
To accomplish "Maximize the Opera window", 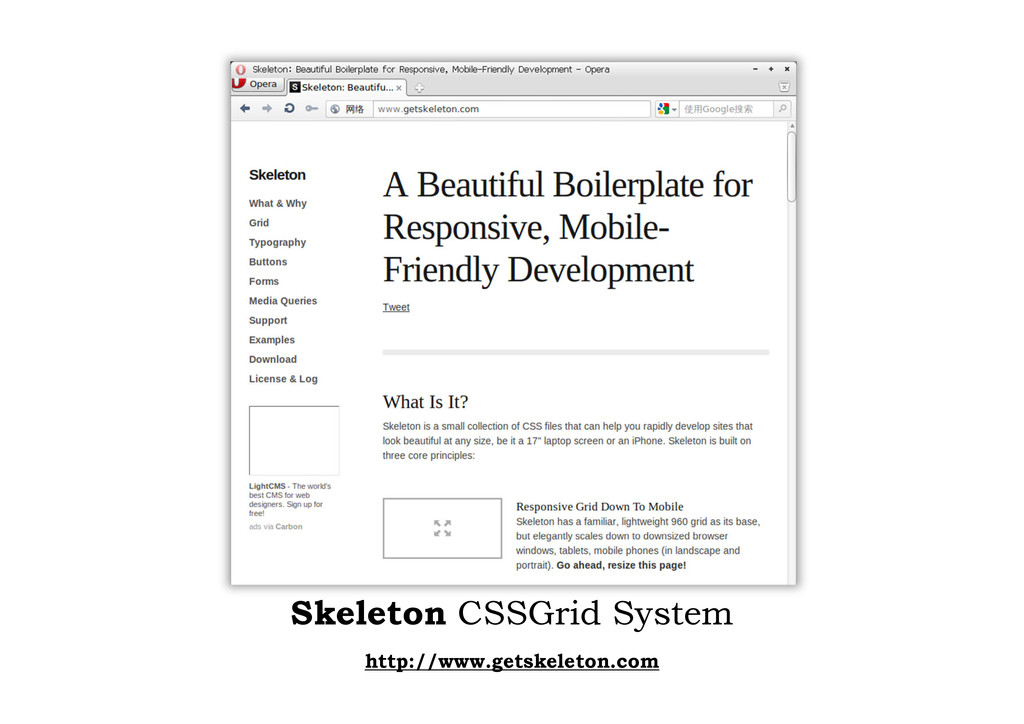I will point(771,69).
